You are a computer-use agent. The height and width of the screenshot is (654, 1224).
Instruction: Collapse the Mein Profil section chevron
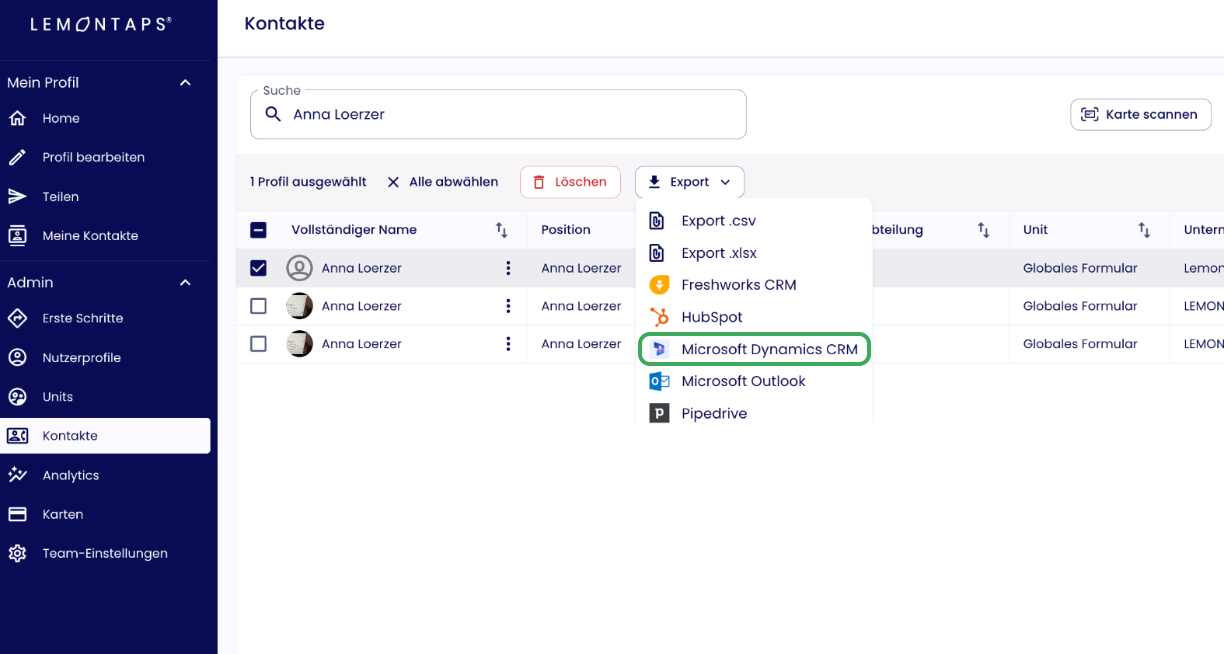click(x=185, y=83)
